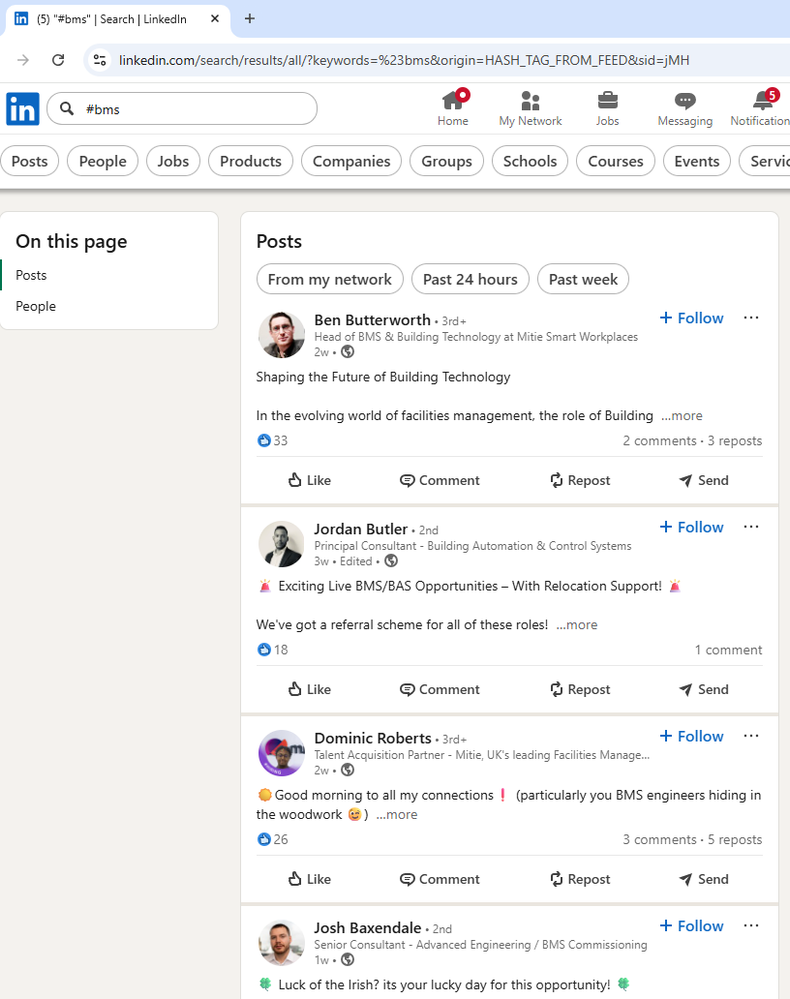Expand Dominic Roberts' post with ...more
Viewport: 790px width, 999px height.
(x=396, y=814)
